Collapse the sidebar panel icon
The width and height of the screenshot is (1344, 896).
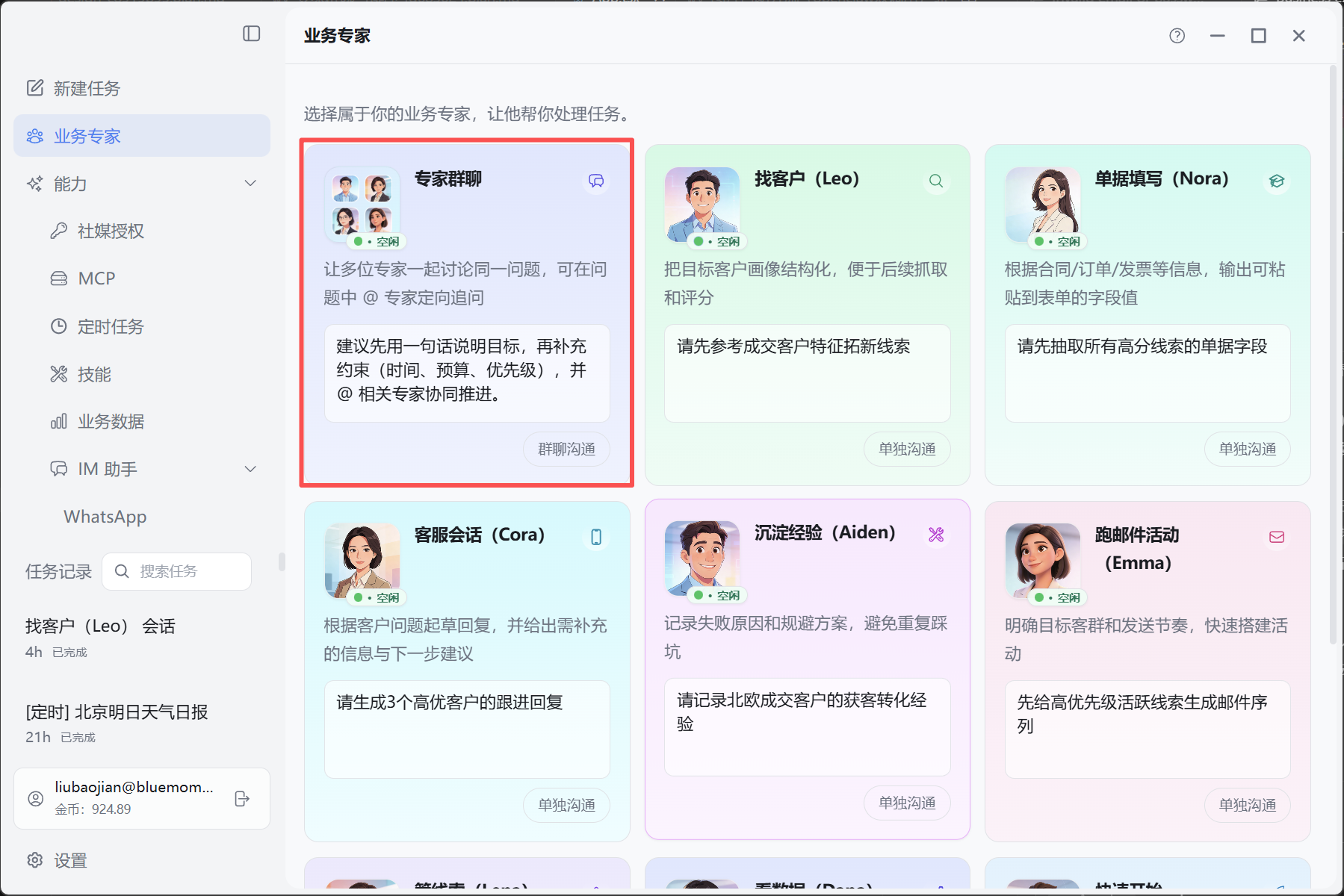pyautogui.click(x=252, y=34)
